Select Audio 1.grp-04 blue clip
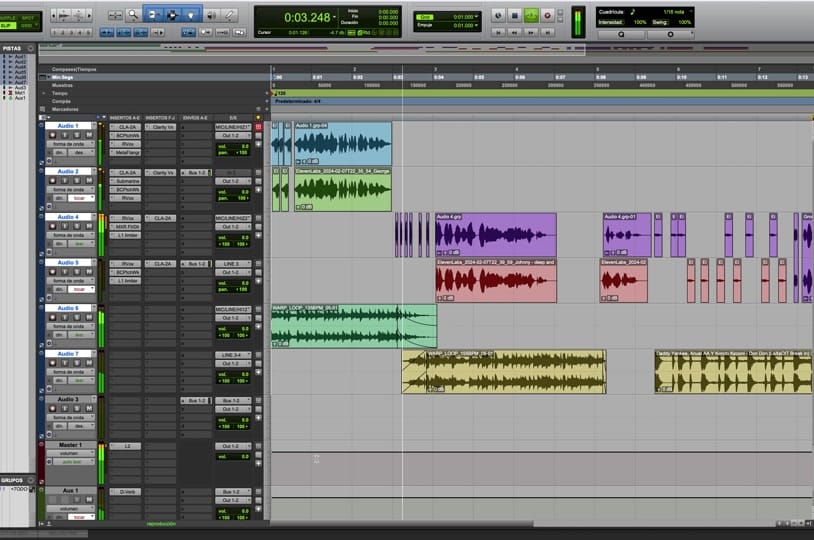Viewport: 814px width, 540px height. 343,144
